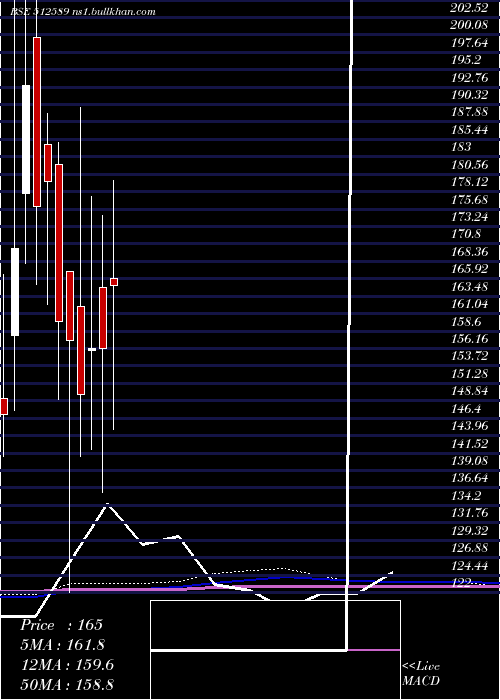This screenshot has height=700, width=500.
Task: Click the price label 168.36
Action: pos(469,252)
